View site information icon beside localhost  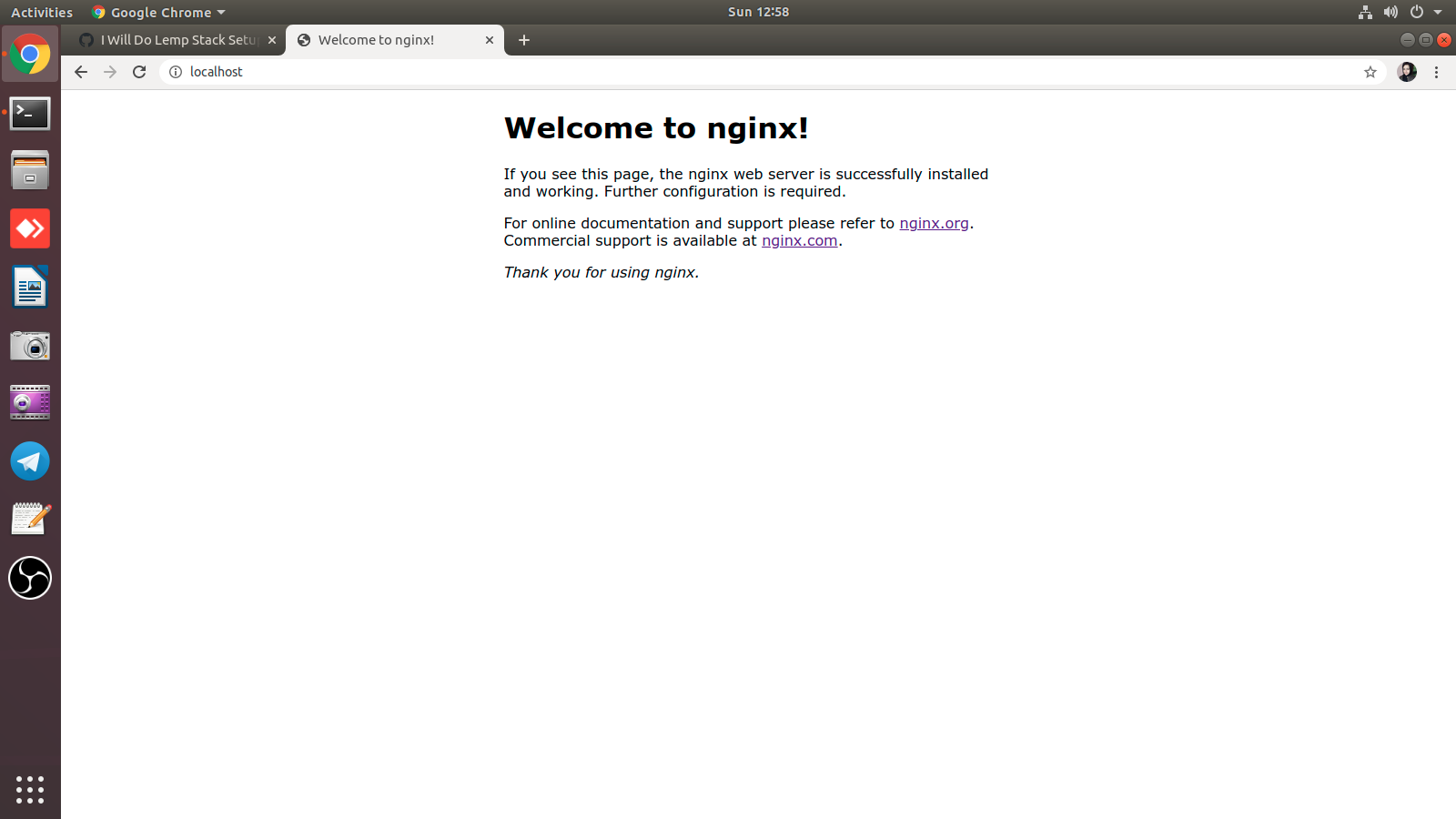pos(176,72)
